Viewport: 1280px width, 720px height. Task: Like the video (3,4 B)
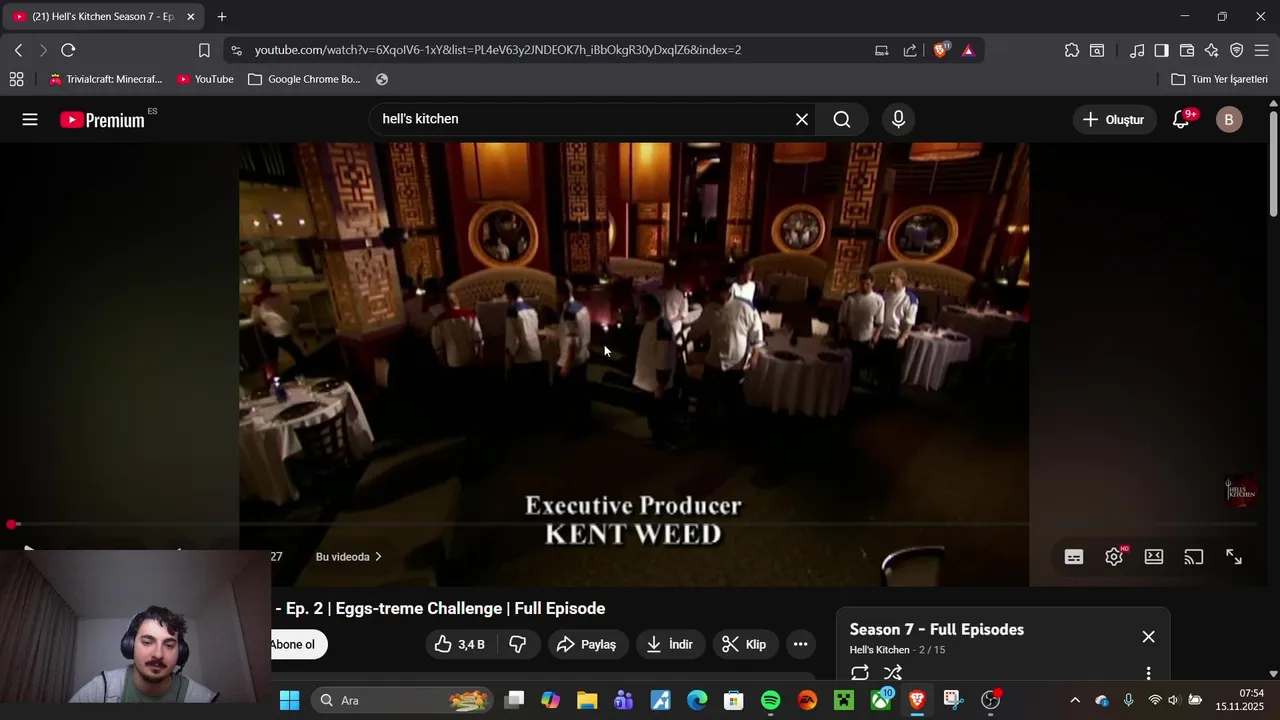point(460,645)
